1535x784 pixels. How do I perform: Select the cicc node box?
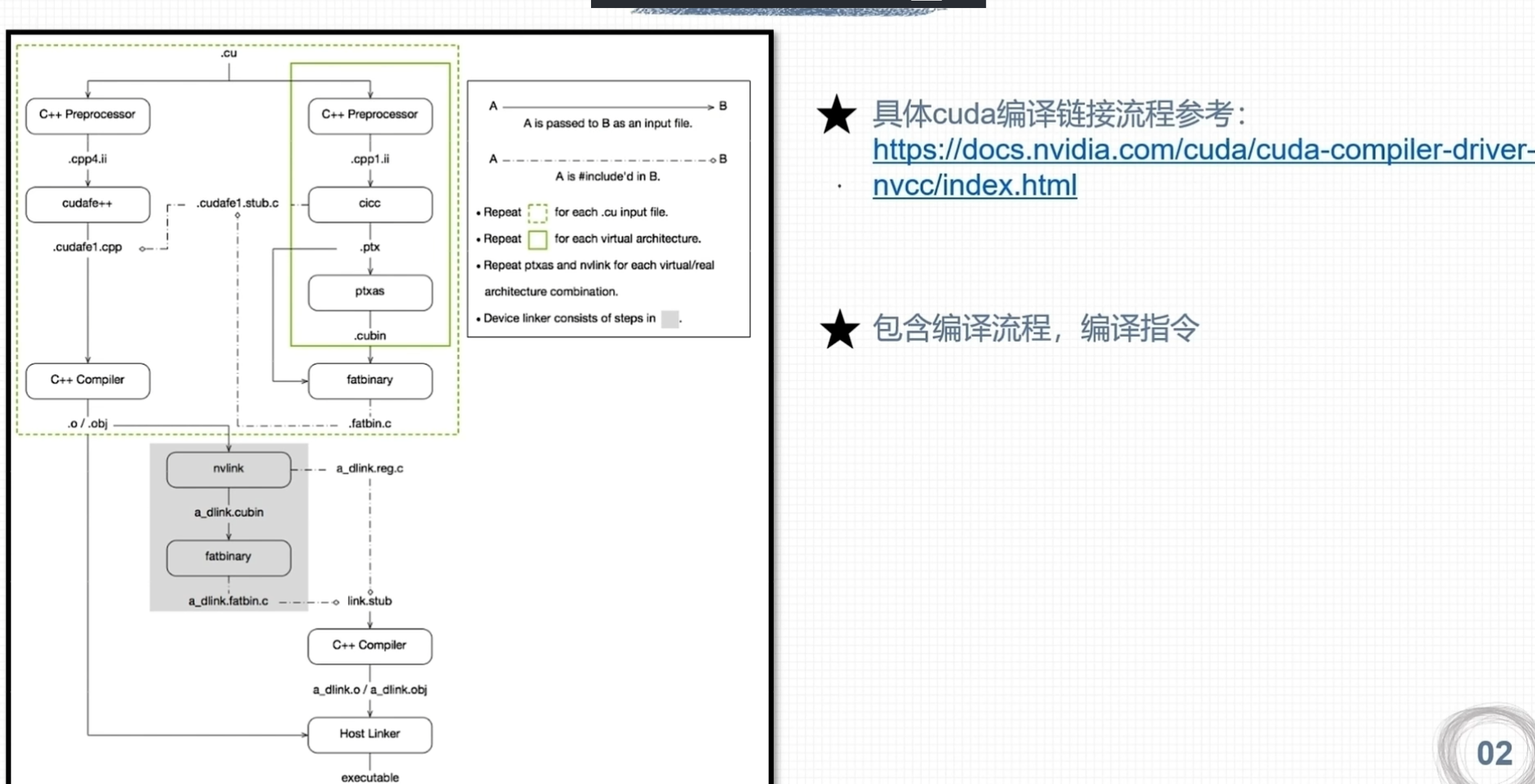pyautogui.click(x=370, y=204)
